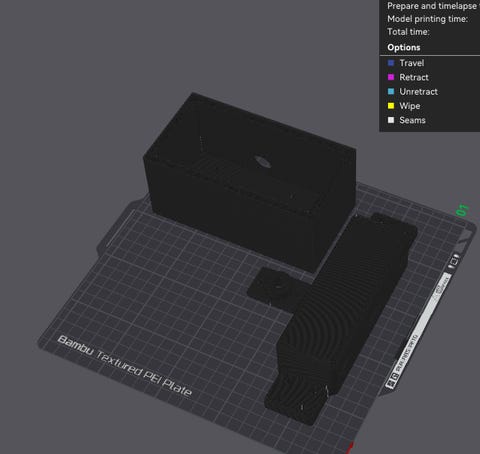Show Unretract points in preview
480x454 pixels.
point(413,91)
